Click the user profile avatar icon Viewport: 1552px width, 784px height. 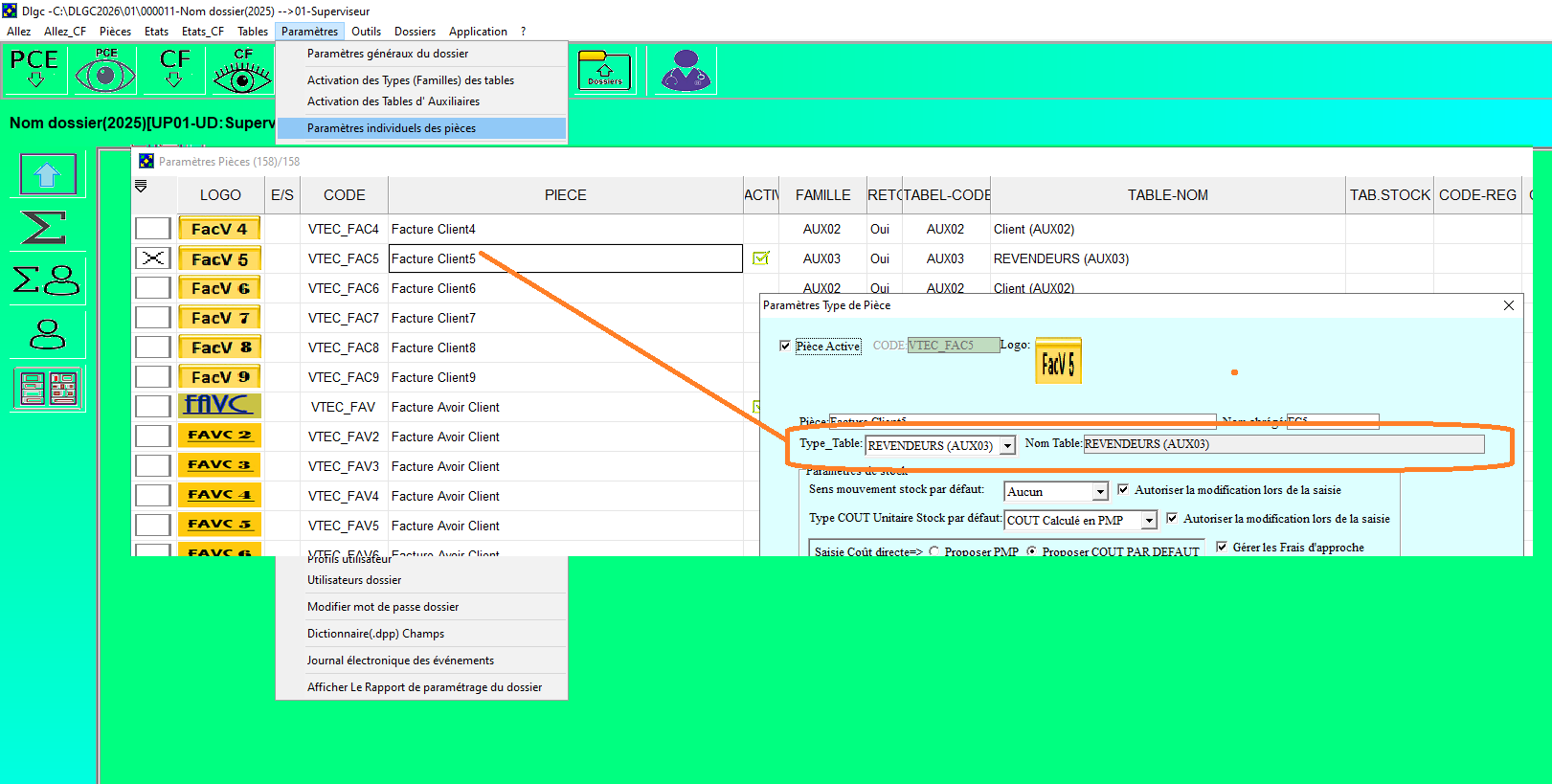pyautogui.click(x=686, y=71)
